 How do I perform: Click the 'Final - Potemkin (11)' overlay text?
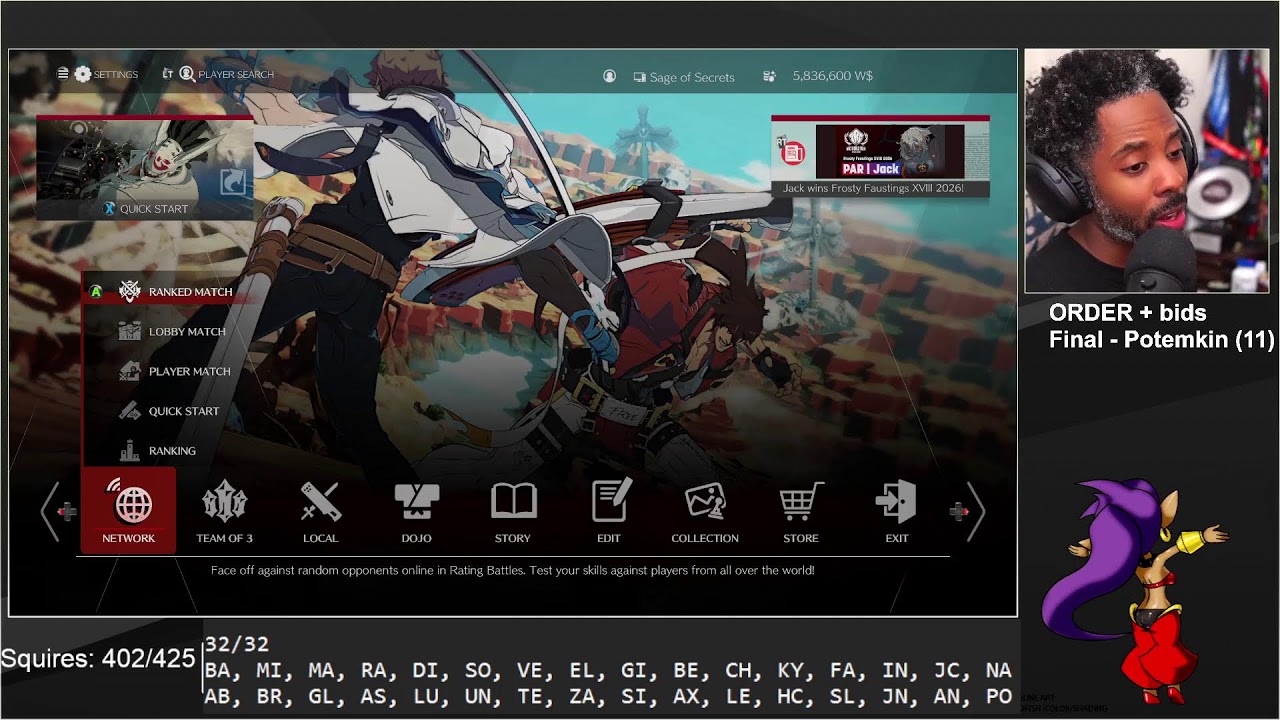(1162, 340)
